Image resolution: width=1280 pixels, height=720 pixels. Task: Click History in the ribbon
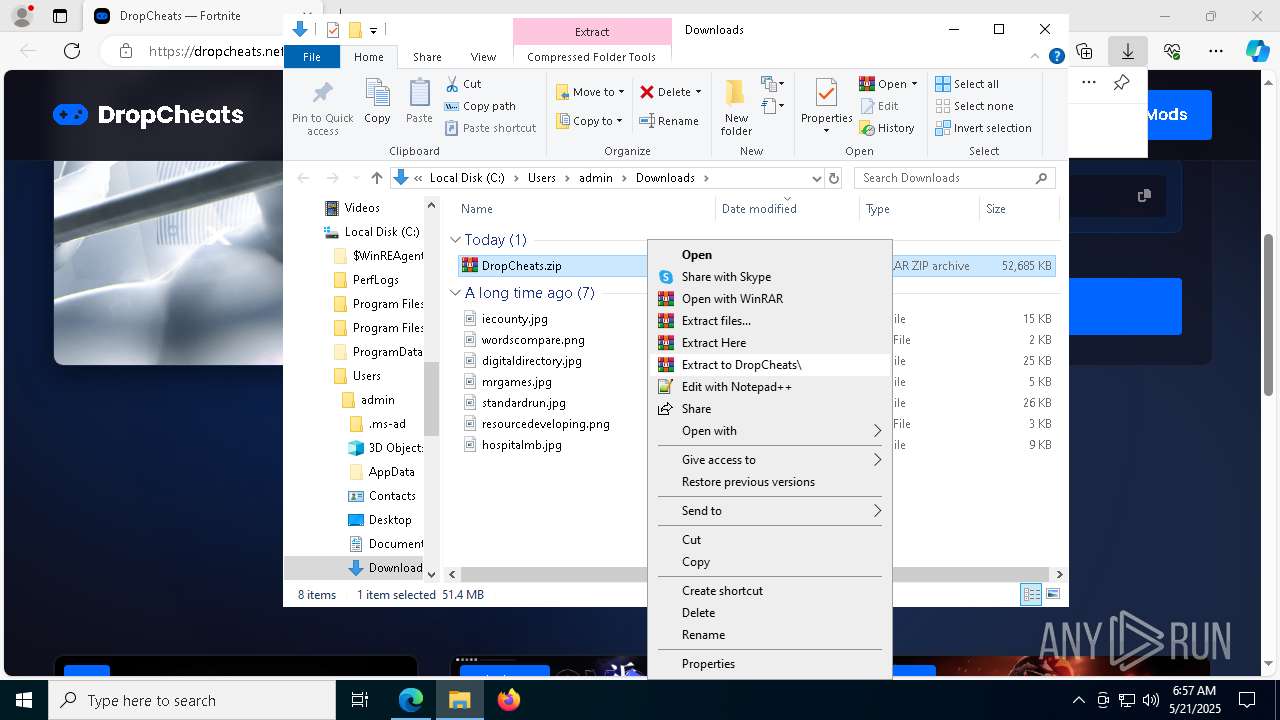coord(887,128)
